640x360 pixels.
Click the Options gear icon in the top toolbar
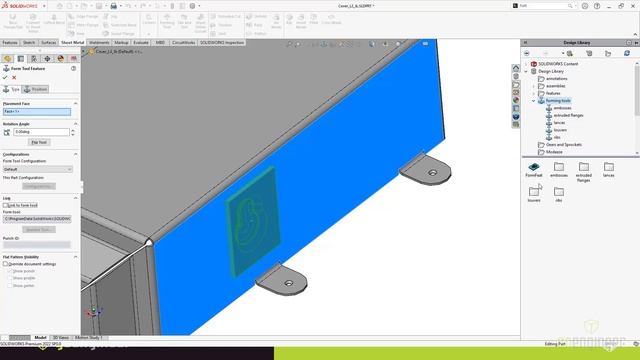point(192,6)
